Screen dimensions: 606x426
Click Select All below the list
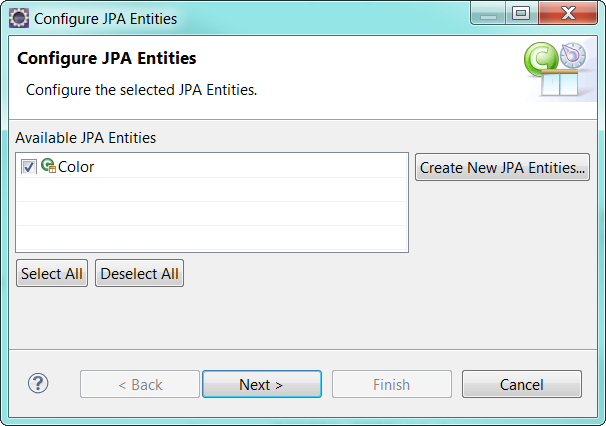pyautogui.click(x=52, y=274)
